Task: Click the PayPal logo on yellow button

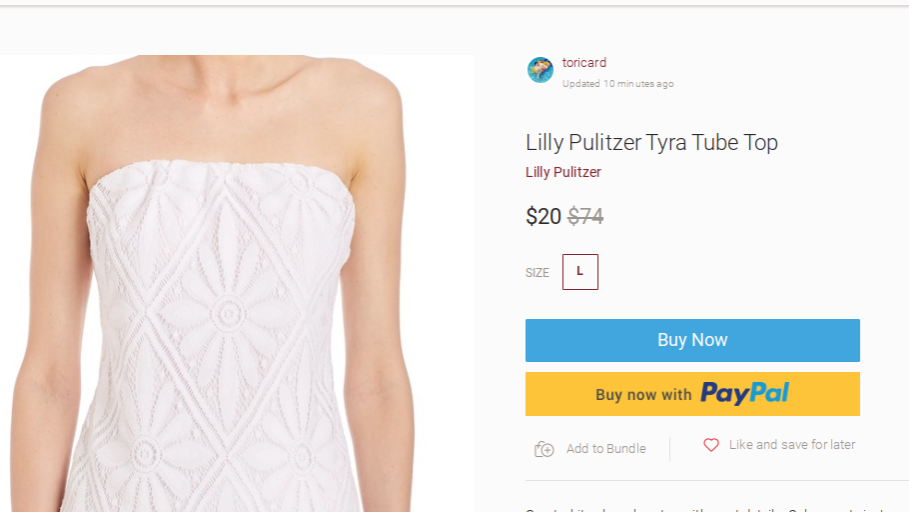Action: tap(744, 393)
